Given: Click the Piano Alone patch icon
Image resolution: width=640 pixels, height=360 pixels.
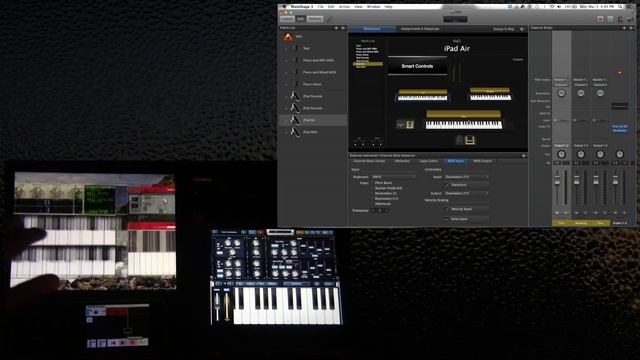Looking at the screenshot, I should pyautogui.click(x=296, y=84).
